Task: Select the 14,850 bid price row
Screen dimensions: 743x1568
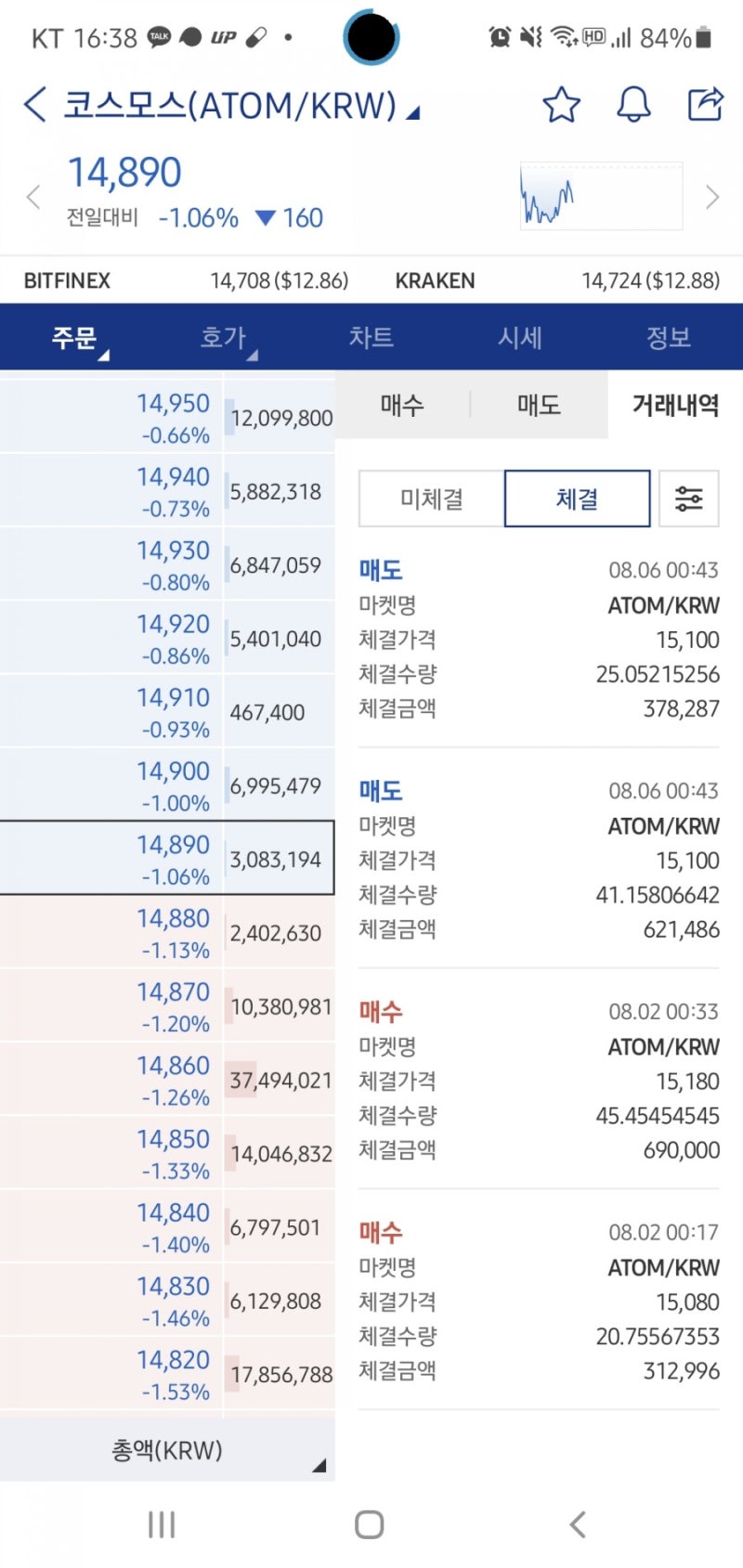Action: [167, 1152]
